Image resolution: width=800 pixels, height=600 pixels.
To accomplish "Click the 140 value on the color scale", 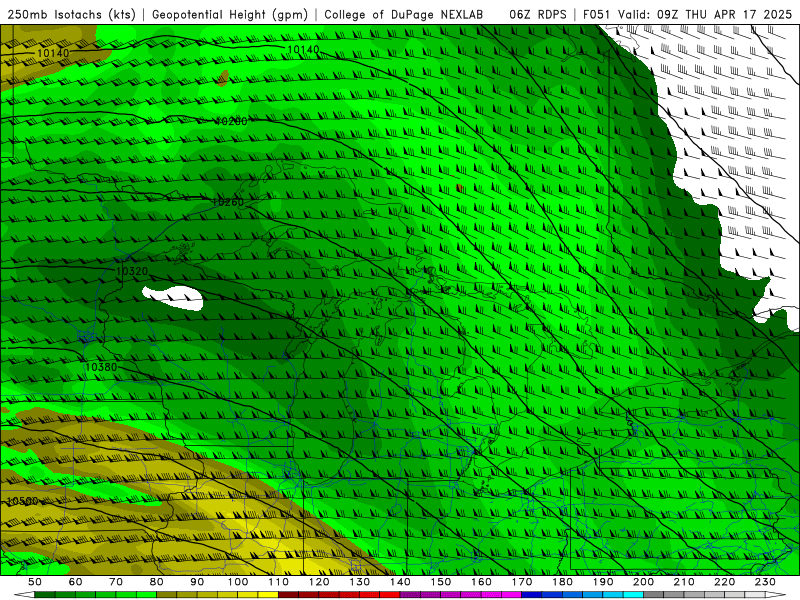I will pyautogui.click(x=400, y=582).
